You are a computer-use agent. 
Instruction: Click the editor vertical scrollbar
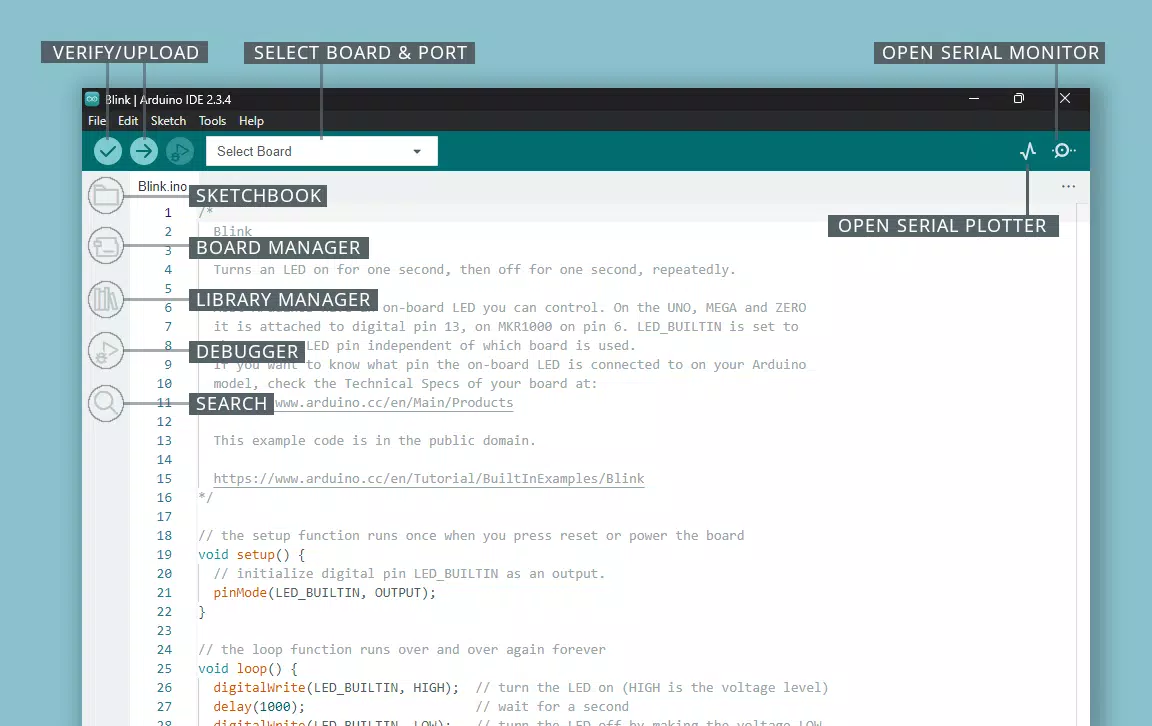point(1082,463)
